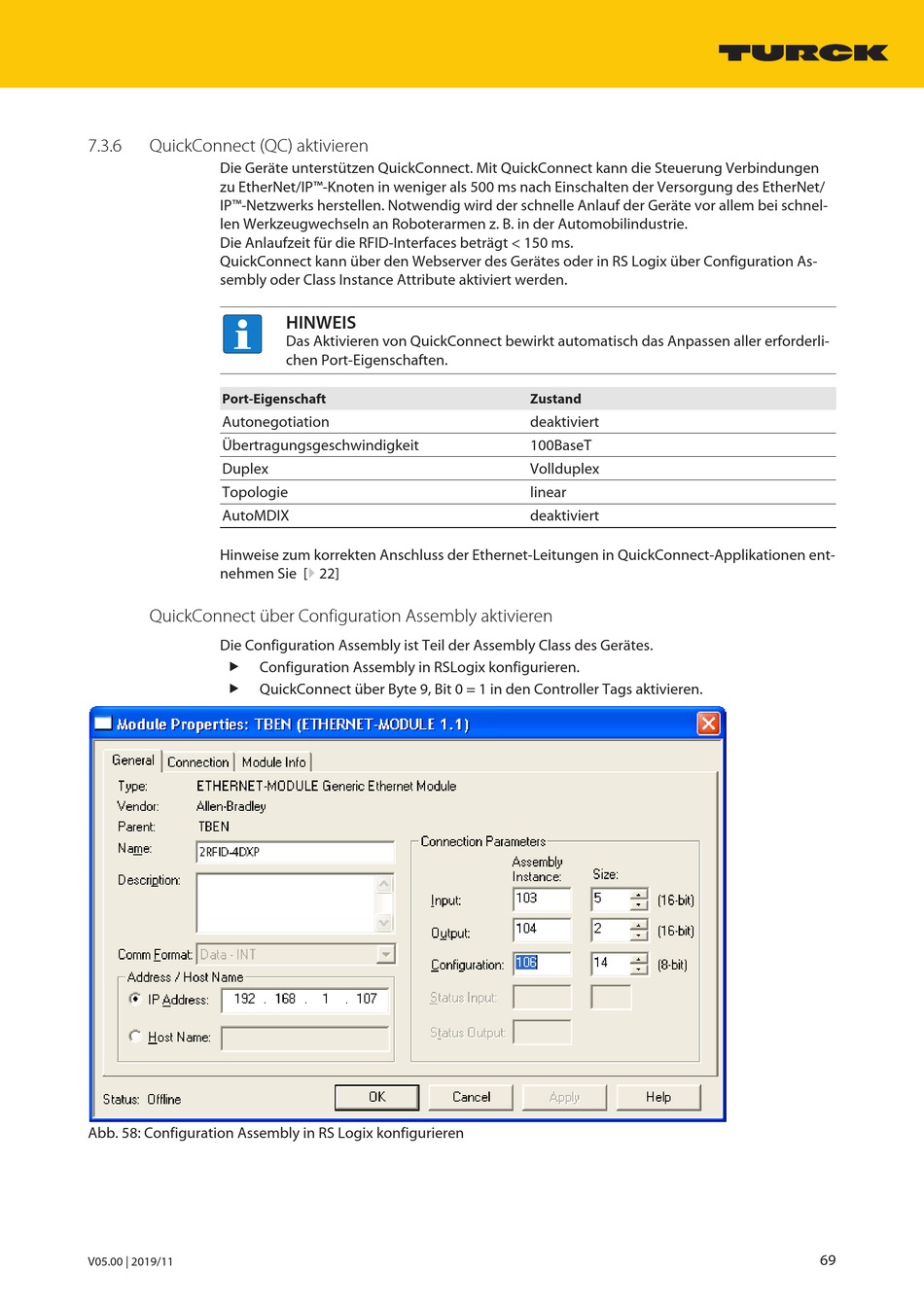Switch to the General tab
This screenshot has height=1306, width=924.
coord(133,760)
